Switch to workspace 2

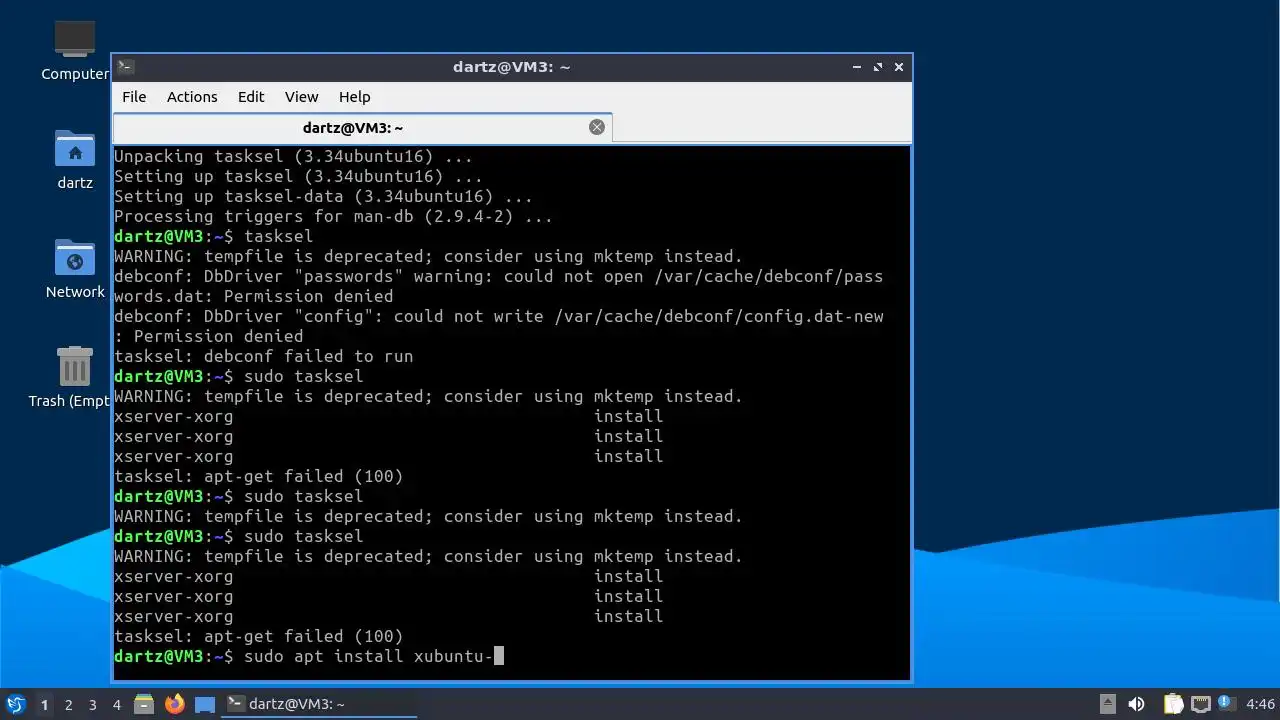[x=69, y=705]
